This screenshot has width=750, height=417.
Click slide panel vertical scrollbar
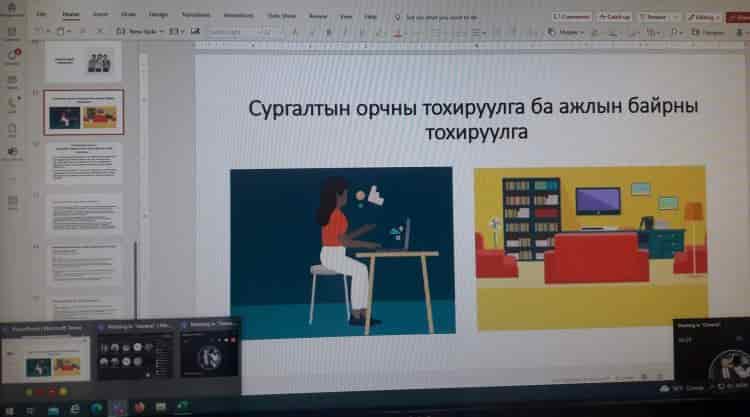tap(135, 280)
